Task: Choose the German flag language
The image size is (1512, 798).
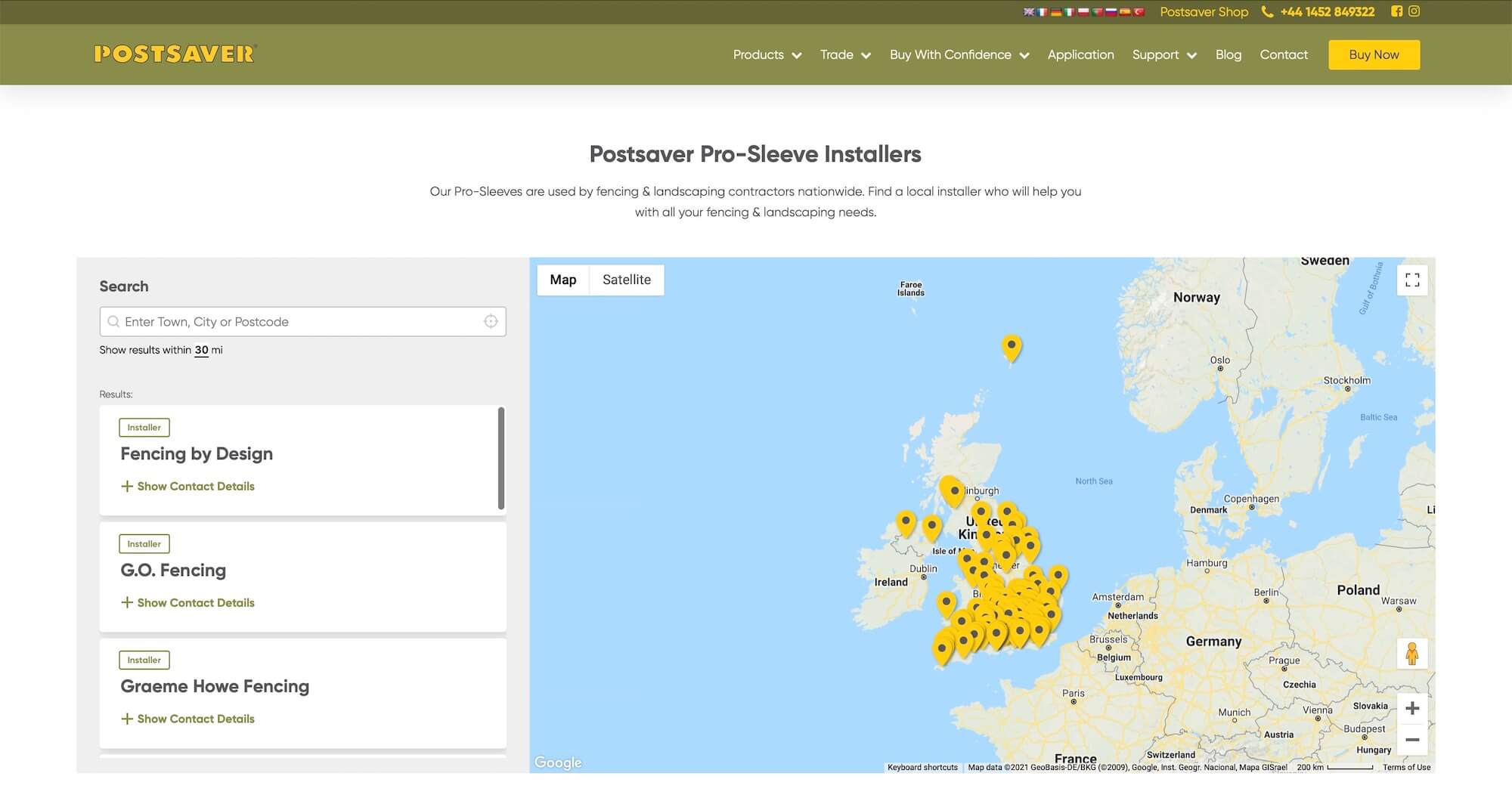Action: click(x=1056, y=12)
